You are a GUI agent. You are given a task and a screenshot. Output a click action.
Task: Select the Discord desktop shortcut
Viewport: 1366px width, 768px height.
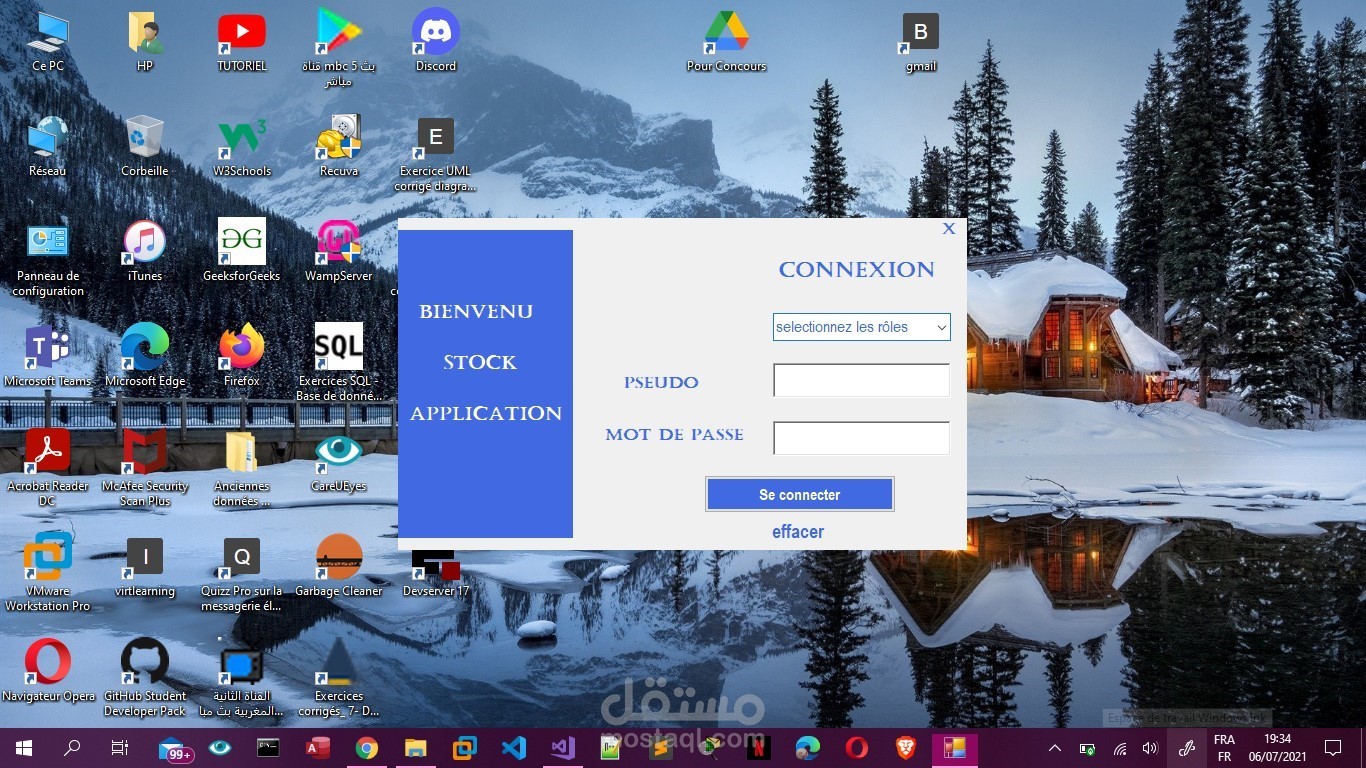(x=436, y=42)
